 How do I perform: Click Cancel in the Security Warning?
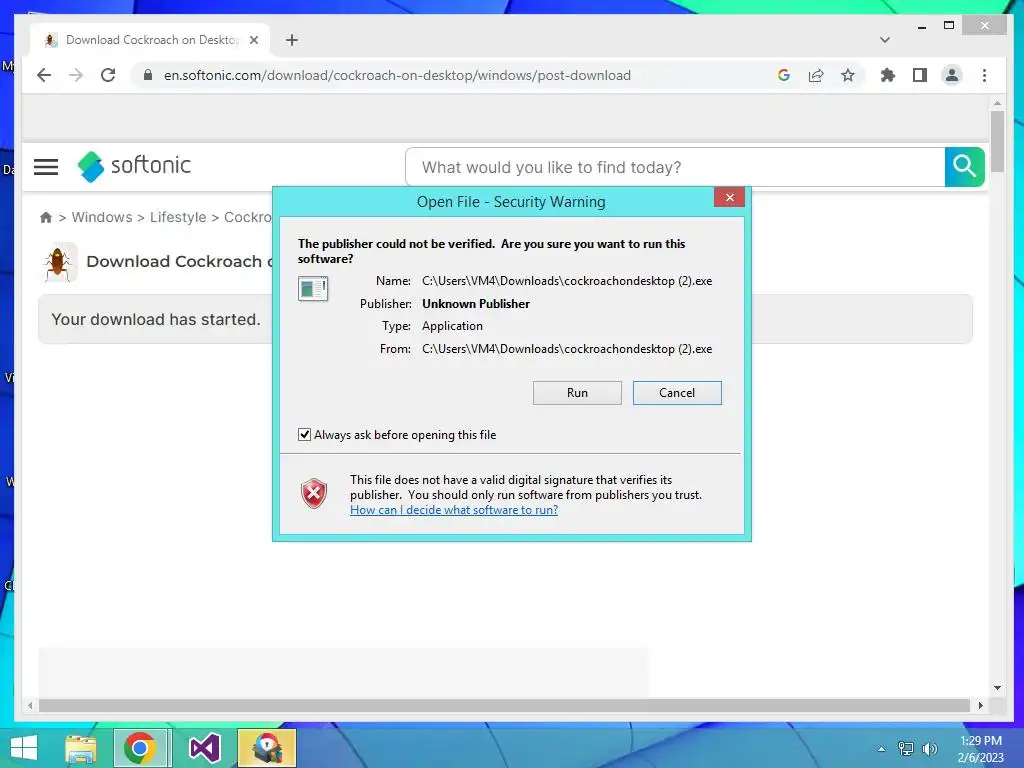pos(677,392)
